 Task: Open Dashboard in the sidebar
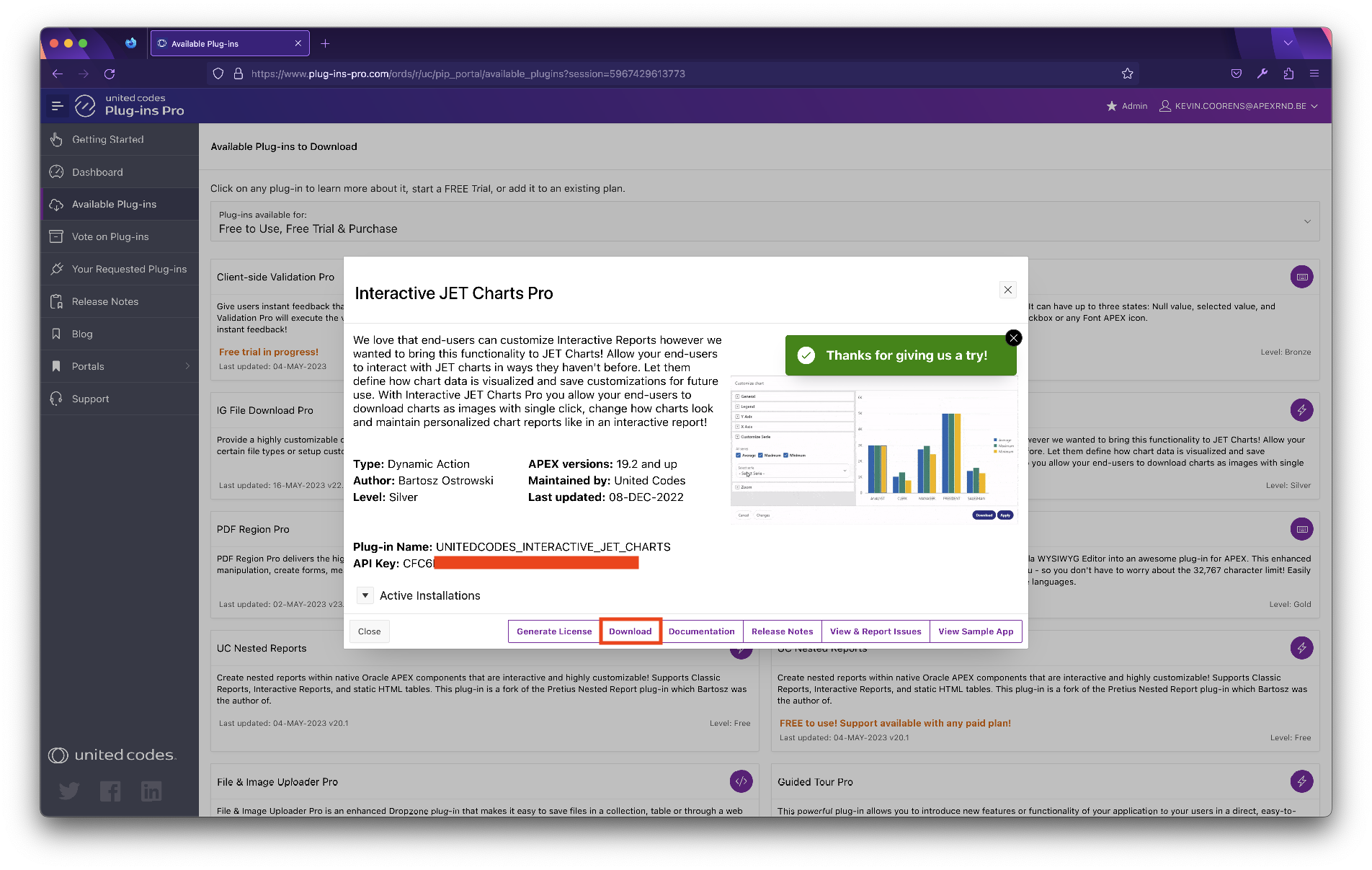pos(120,172)
